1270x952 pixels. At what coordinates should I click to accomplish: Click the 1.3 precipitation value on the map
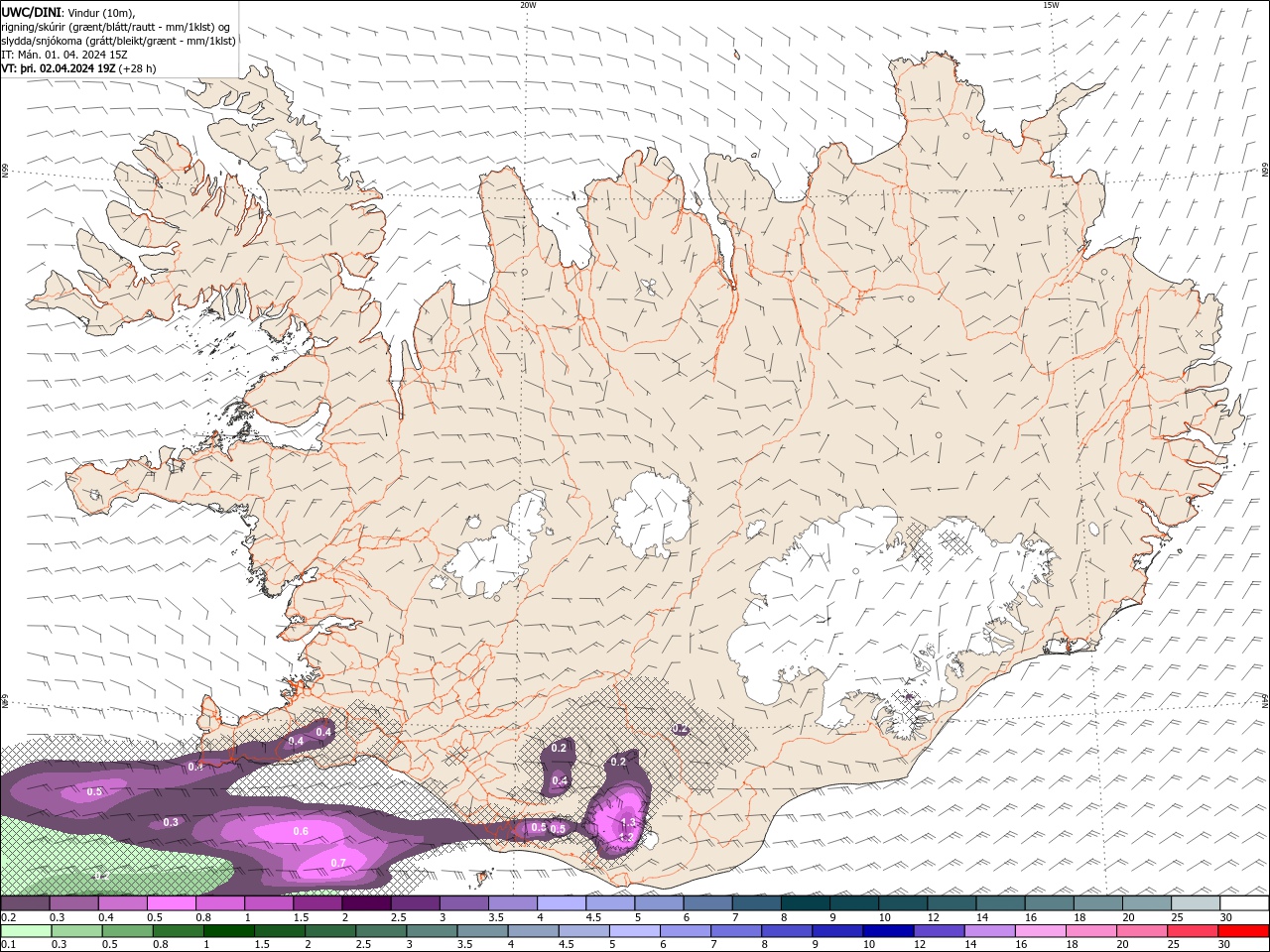click(x=628, y=823)
